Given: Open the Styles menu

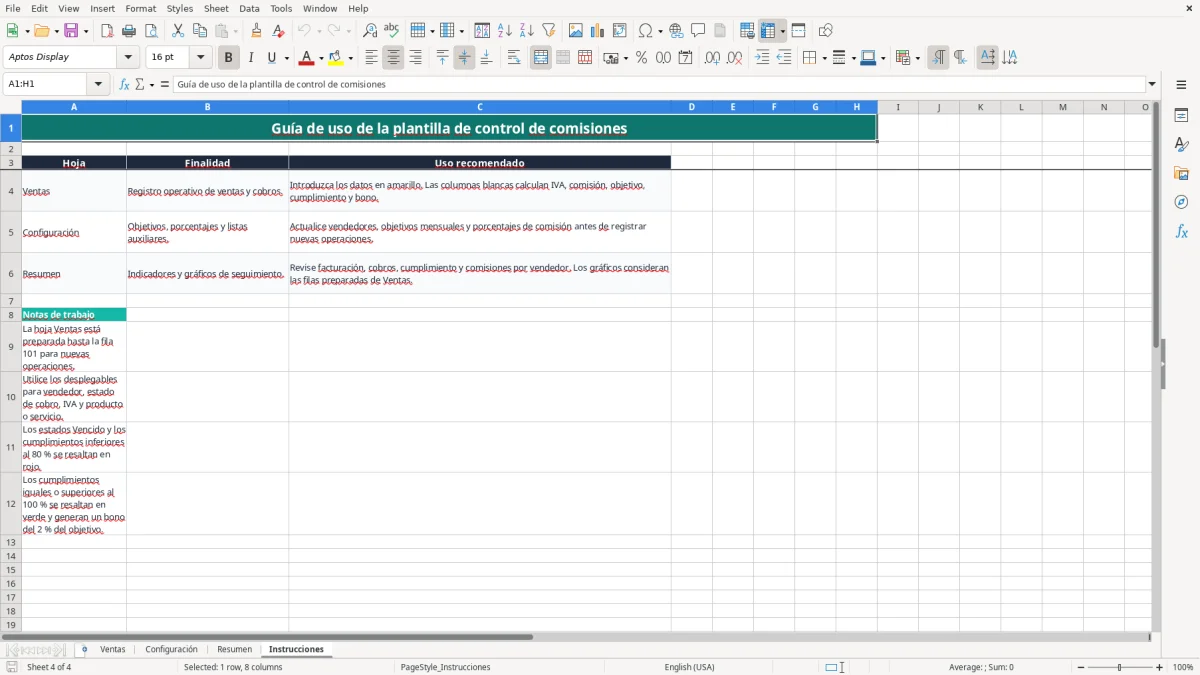Looking at the screenshot, I should tap(180, 8).
